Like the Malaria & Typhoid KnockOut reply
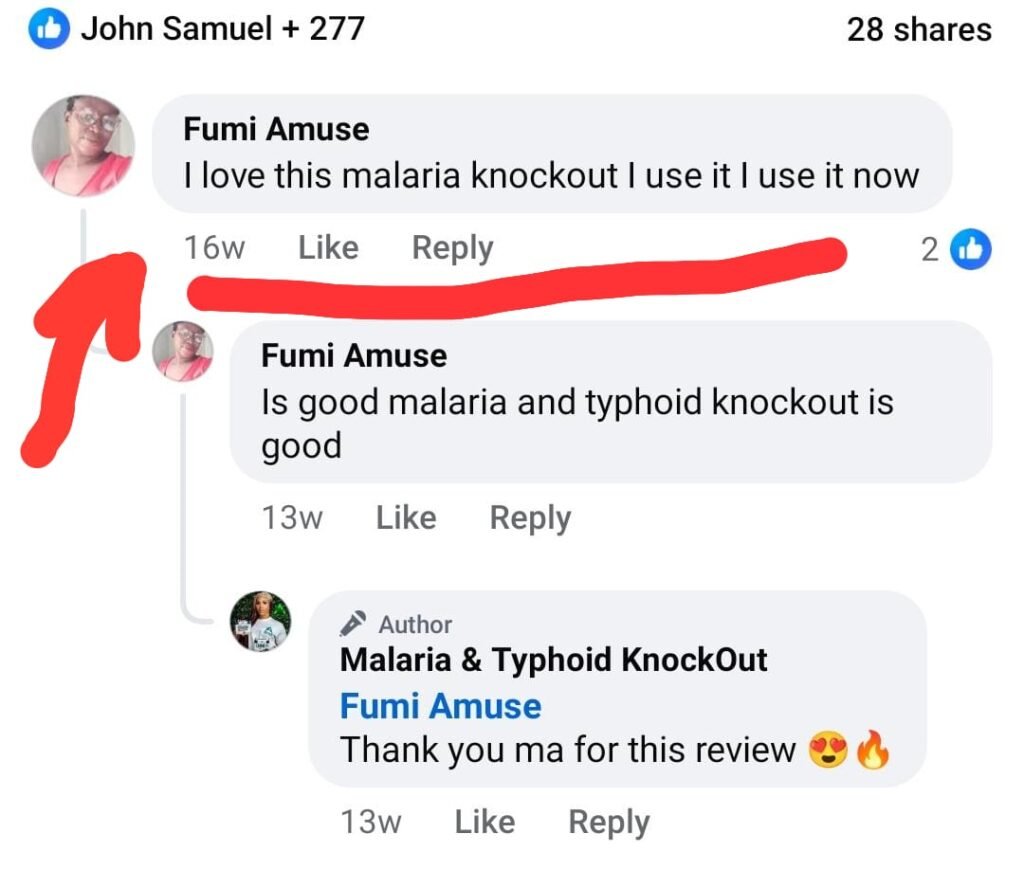1024x888 pixels. (x=484, y=822)
